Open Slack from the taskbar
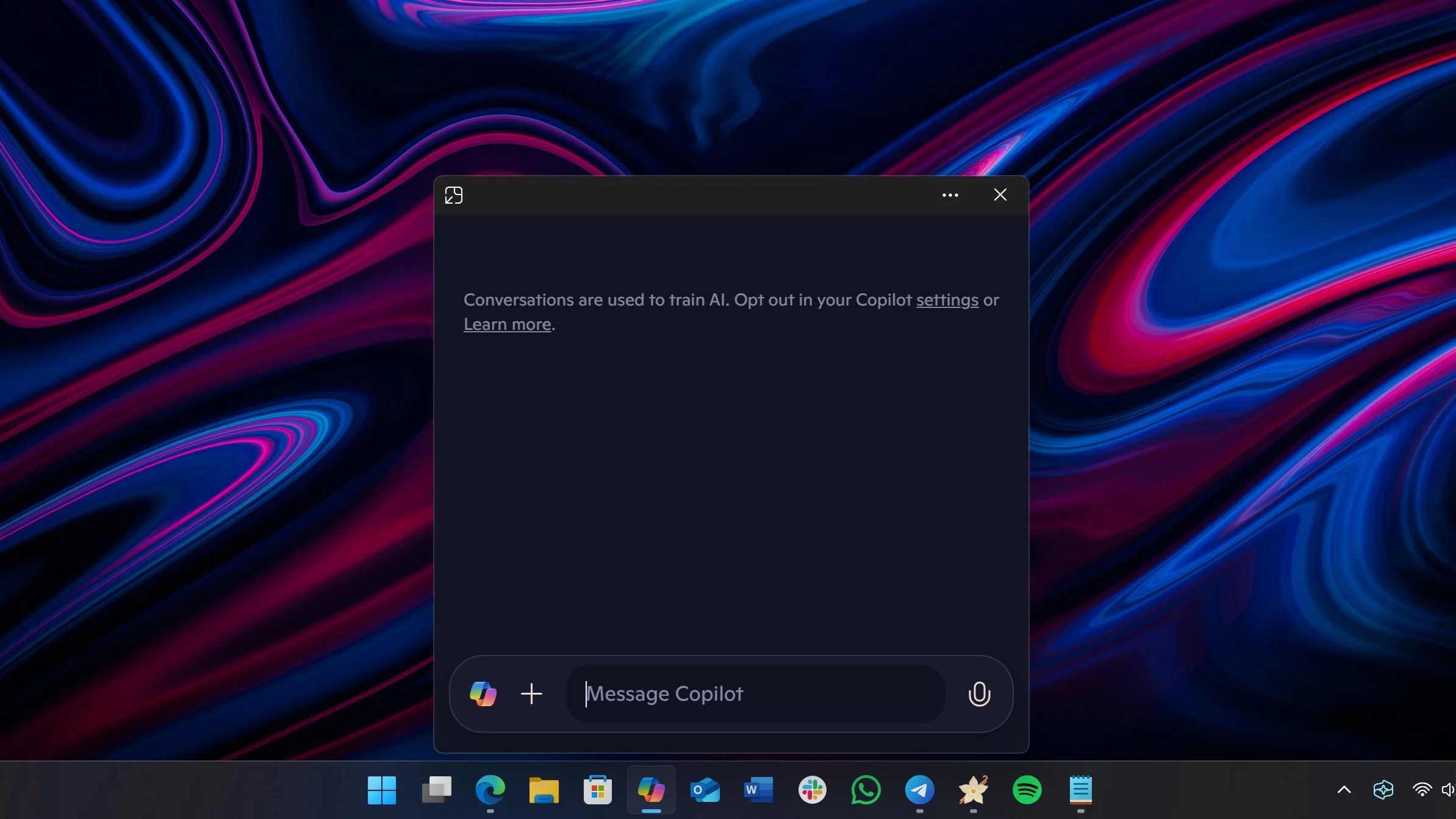This screenshot has height=819, width=1456. click(x=812, y=790)
